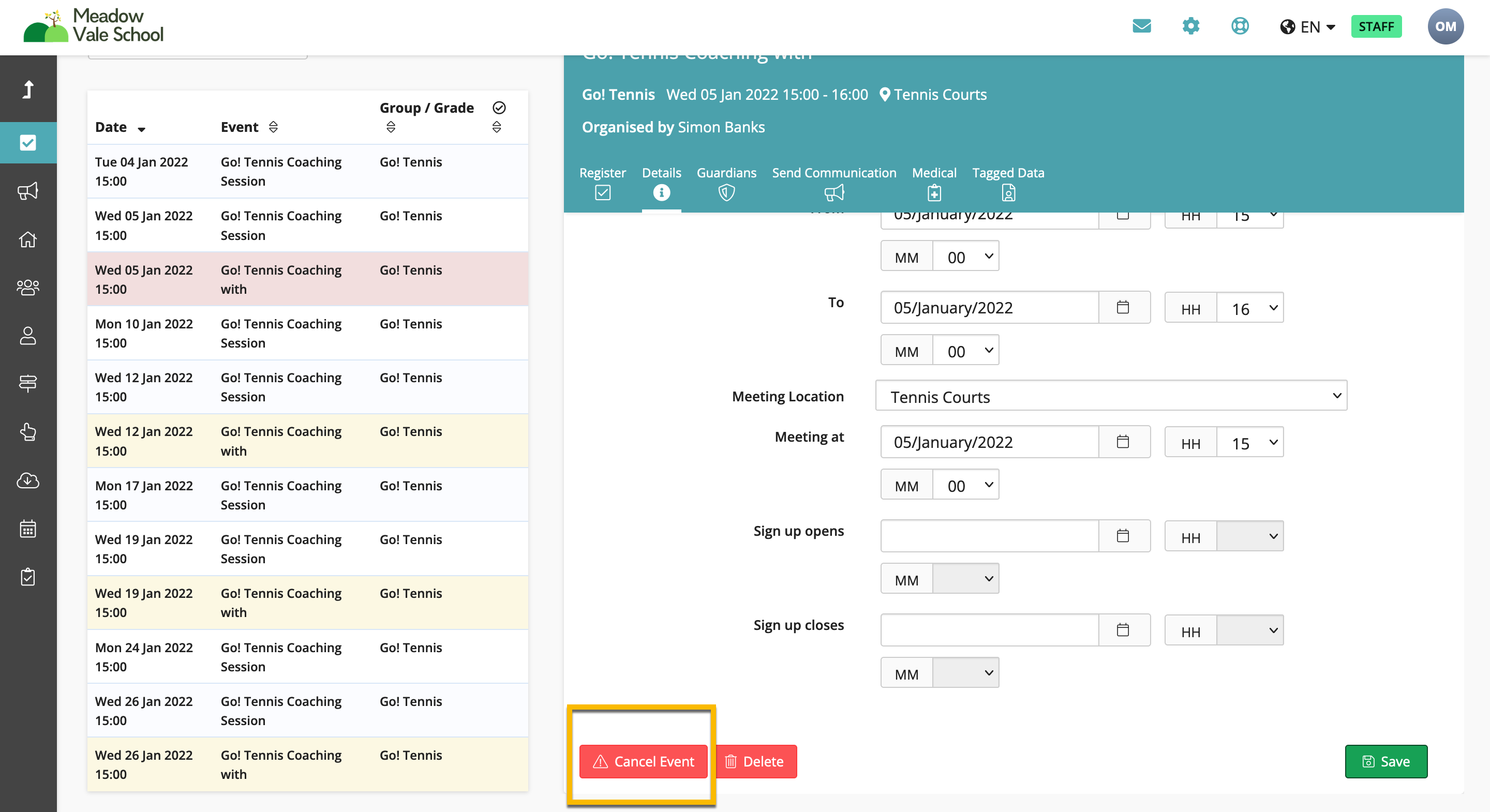1490x812 pixels.
Task: Click the Sign up opens date field
Action: (x=989, y=535)
